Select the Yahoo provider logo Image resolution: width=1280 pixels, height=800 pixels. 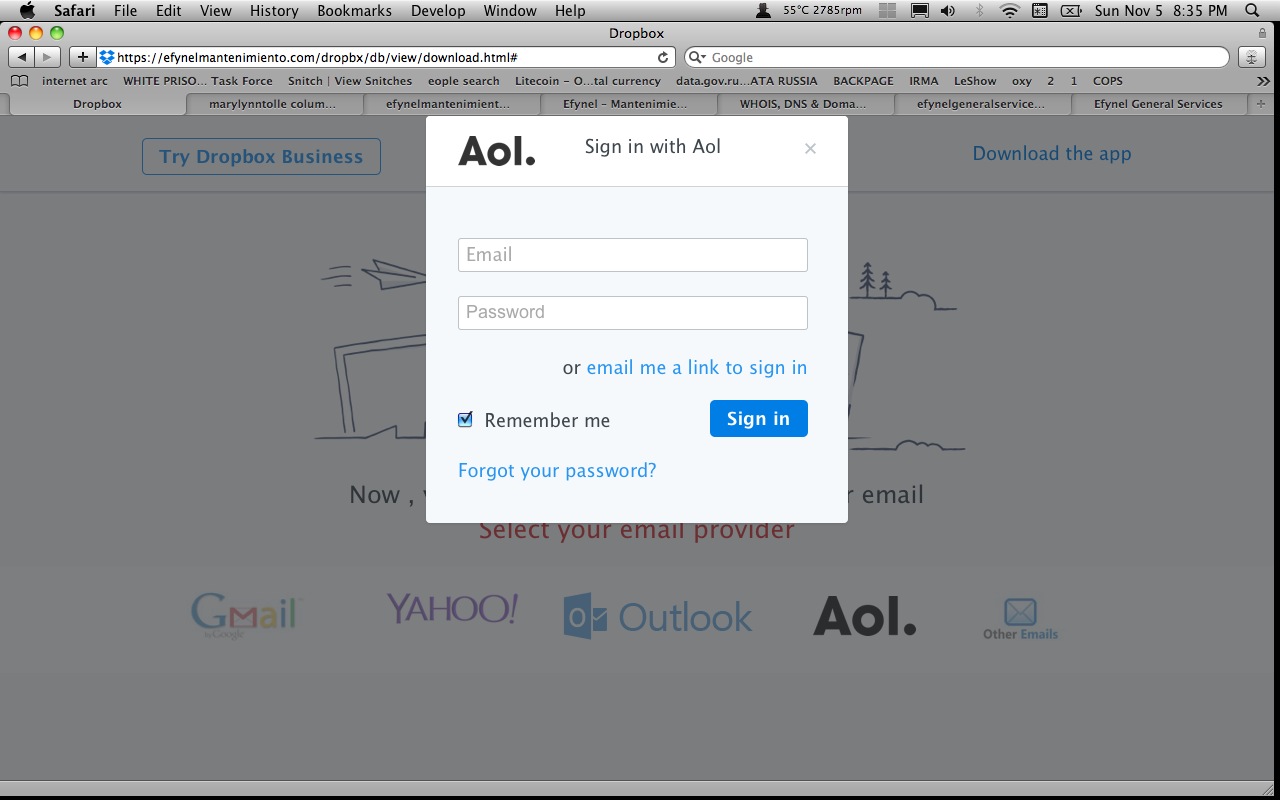[x=452, y=609]
